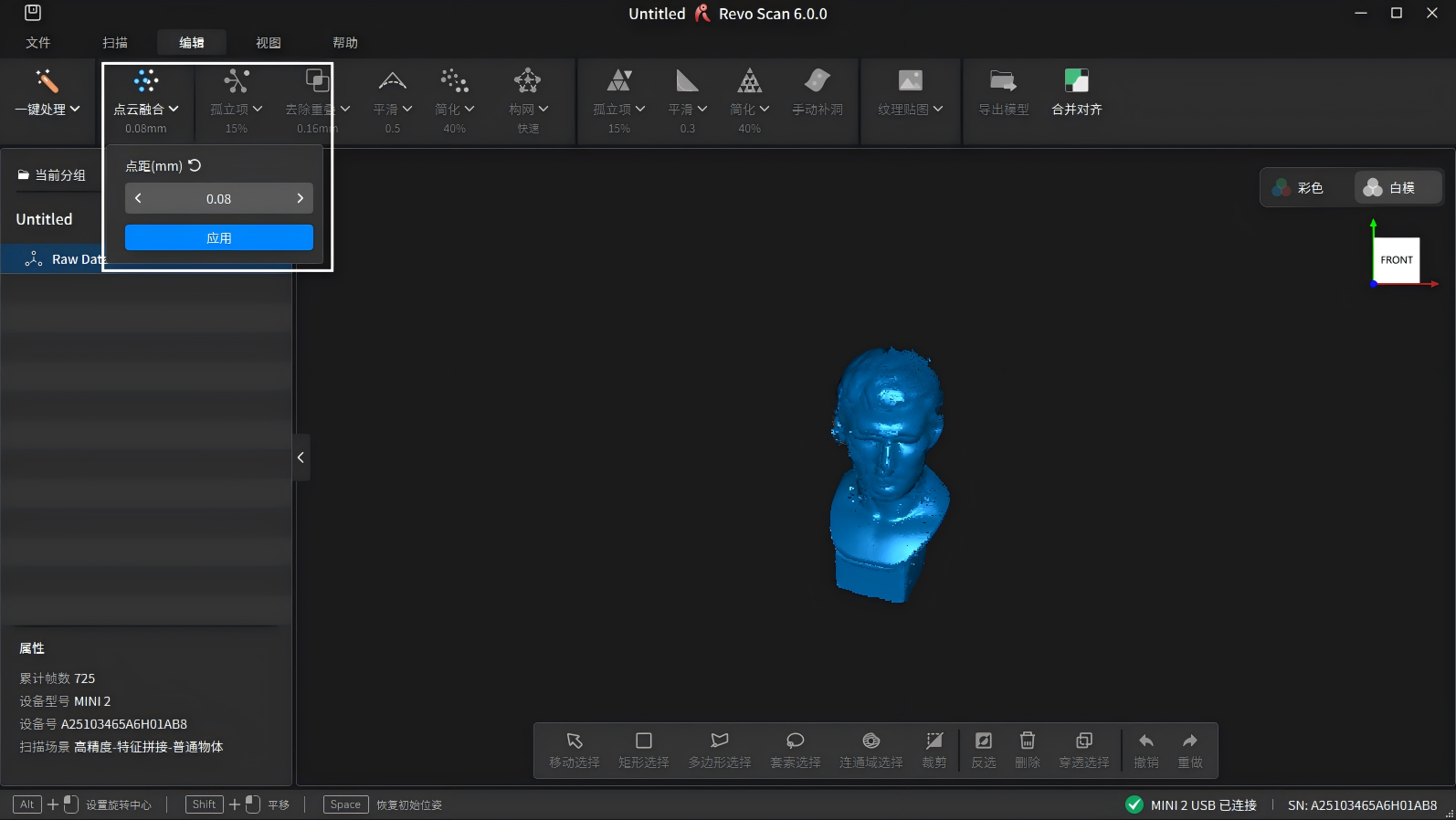
Task: Click the save icon in title bar
Action: pos(33,13)
